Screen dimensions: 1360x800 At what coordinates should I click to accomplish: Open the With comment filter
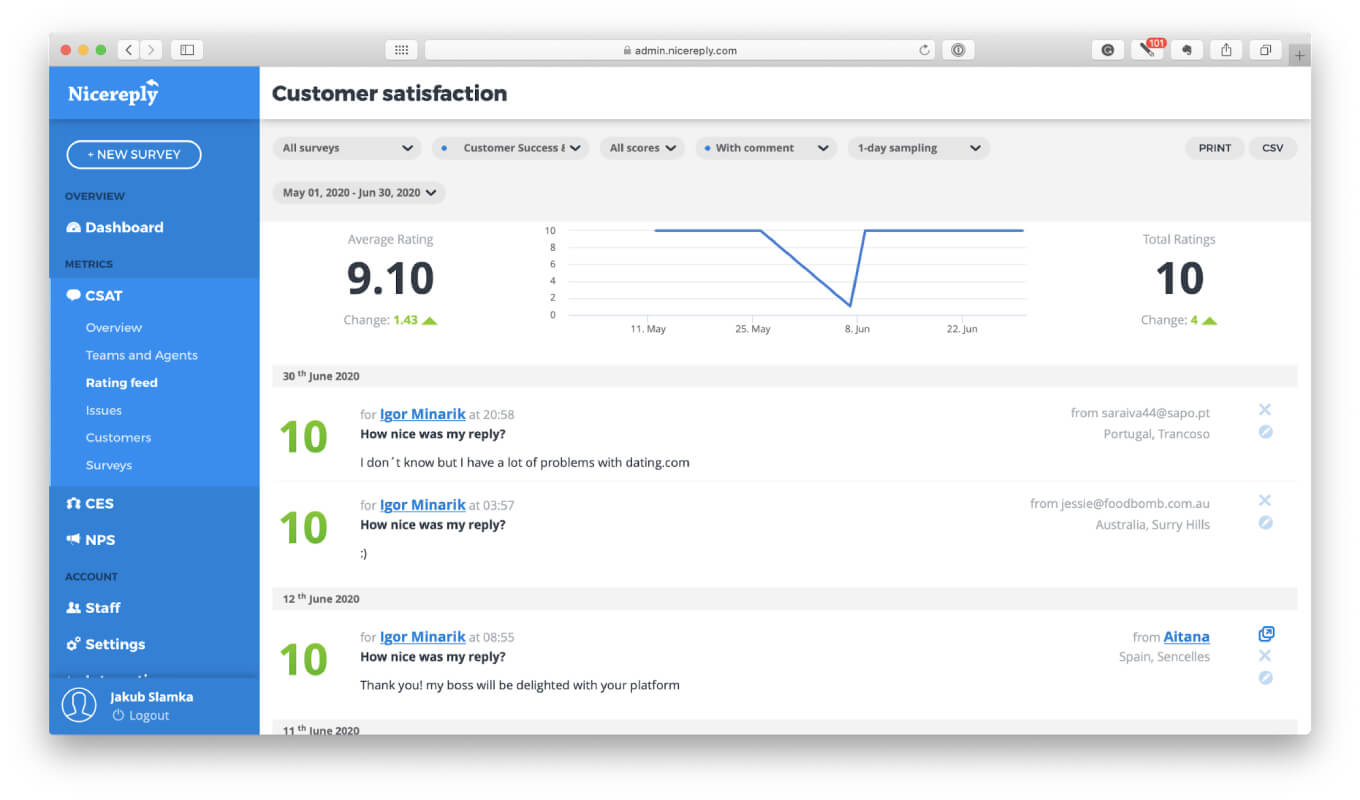click(x=766, y=148)
